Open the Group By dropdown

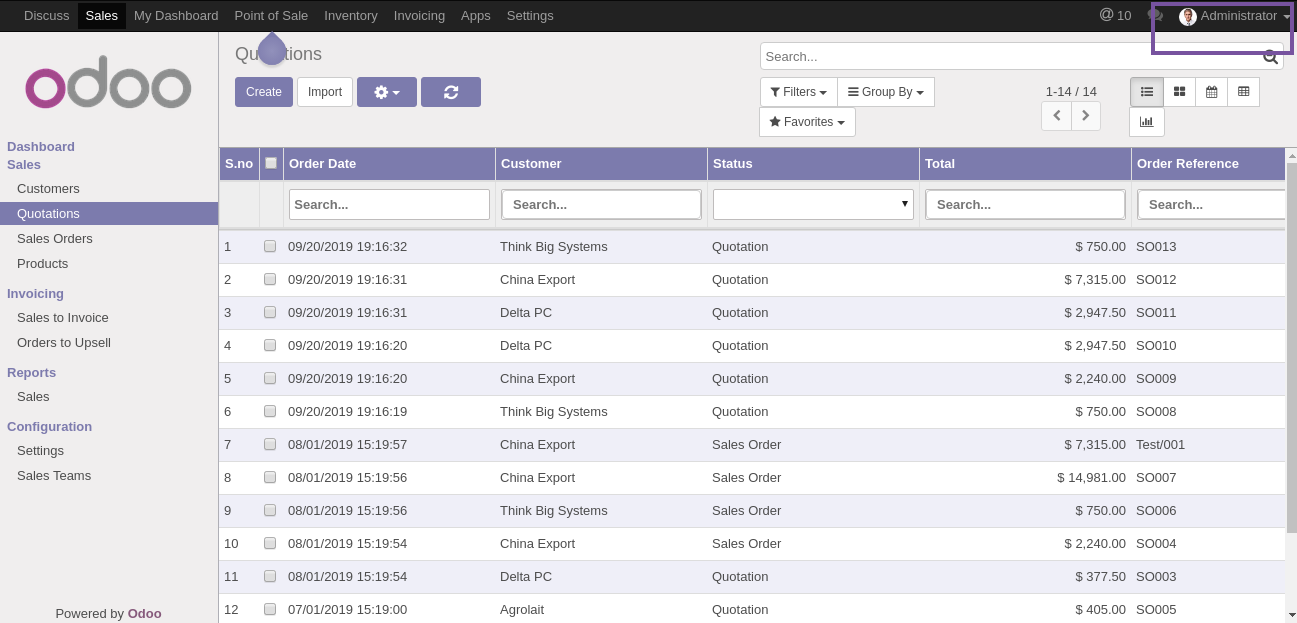pyautogui.click(x=886, y=92)
